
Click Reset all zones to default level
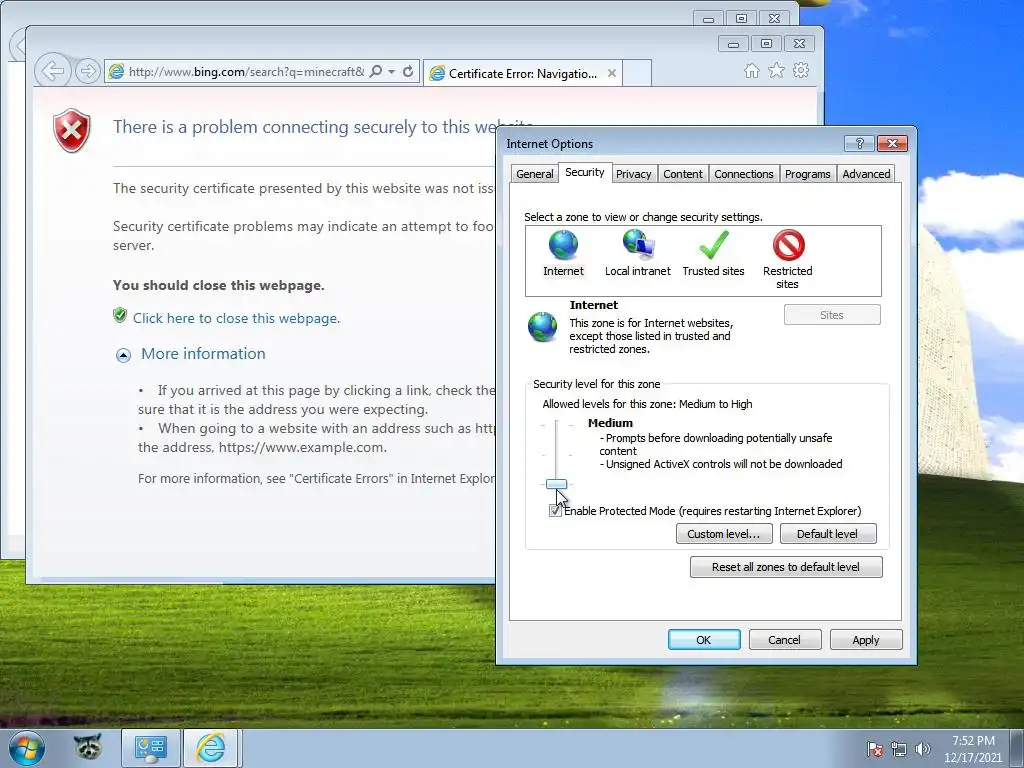[786, 567]
